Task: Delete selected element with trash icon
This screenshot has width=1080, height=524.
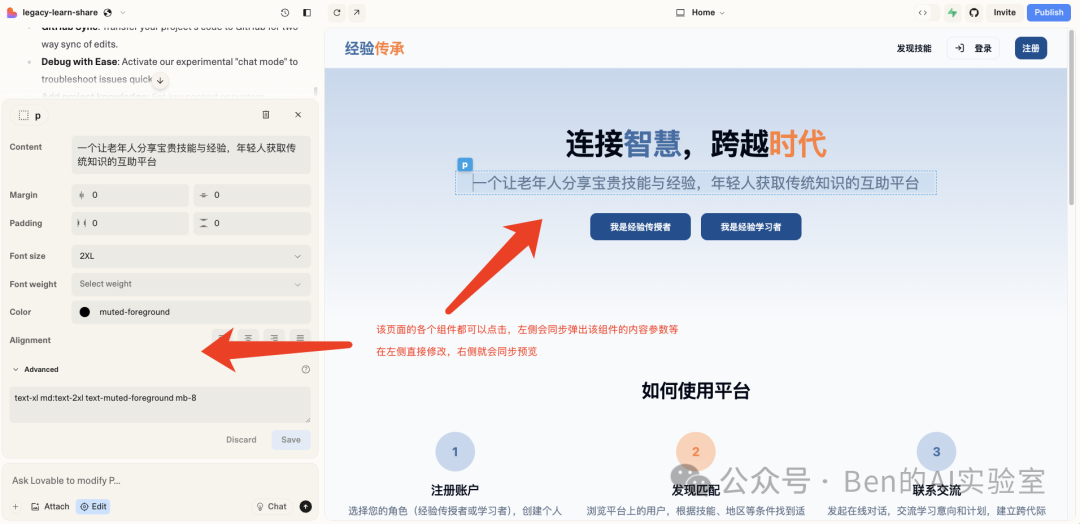Action: (x=266, y=115)
